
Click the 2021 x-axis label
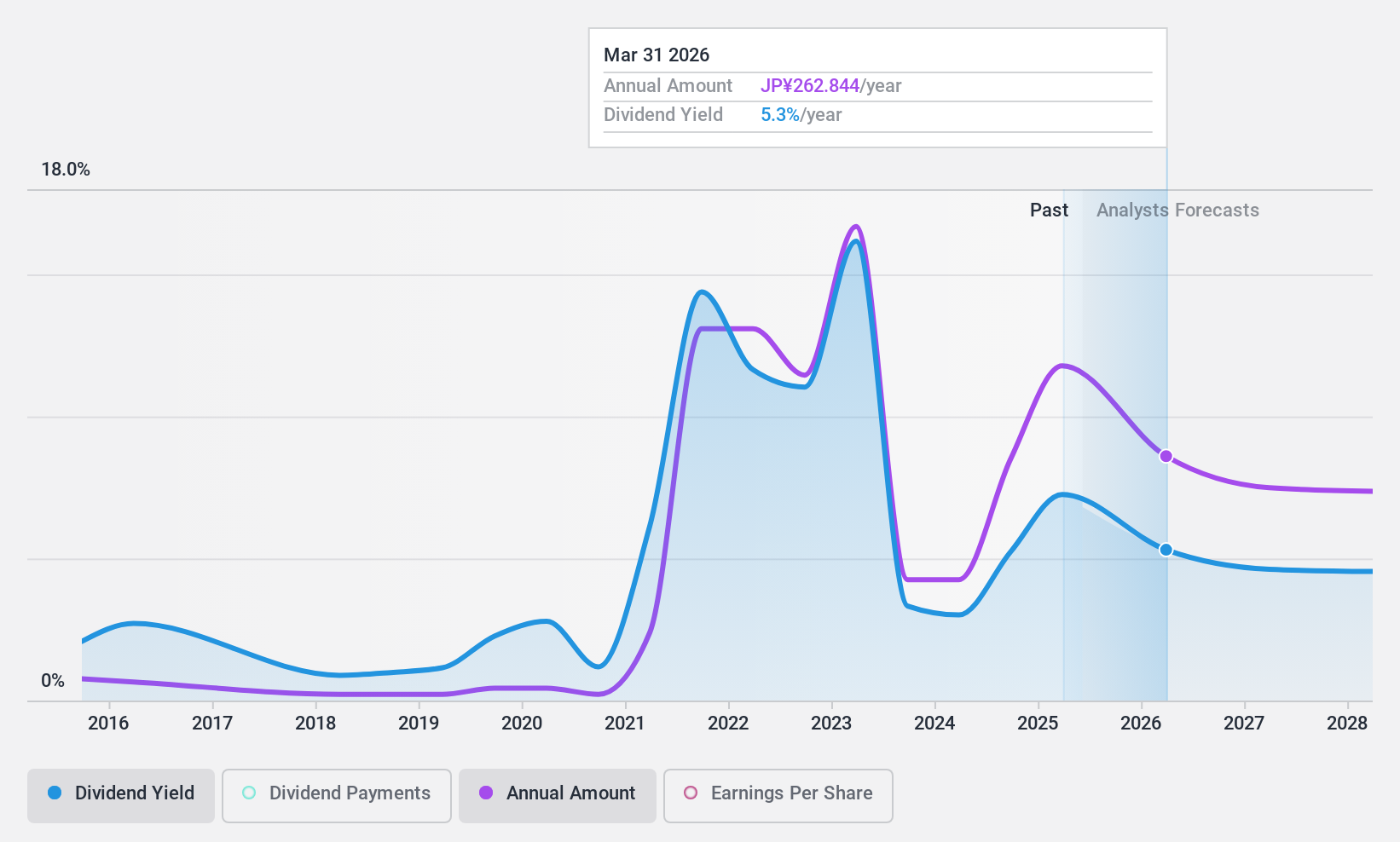point(625,724)
